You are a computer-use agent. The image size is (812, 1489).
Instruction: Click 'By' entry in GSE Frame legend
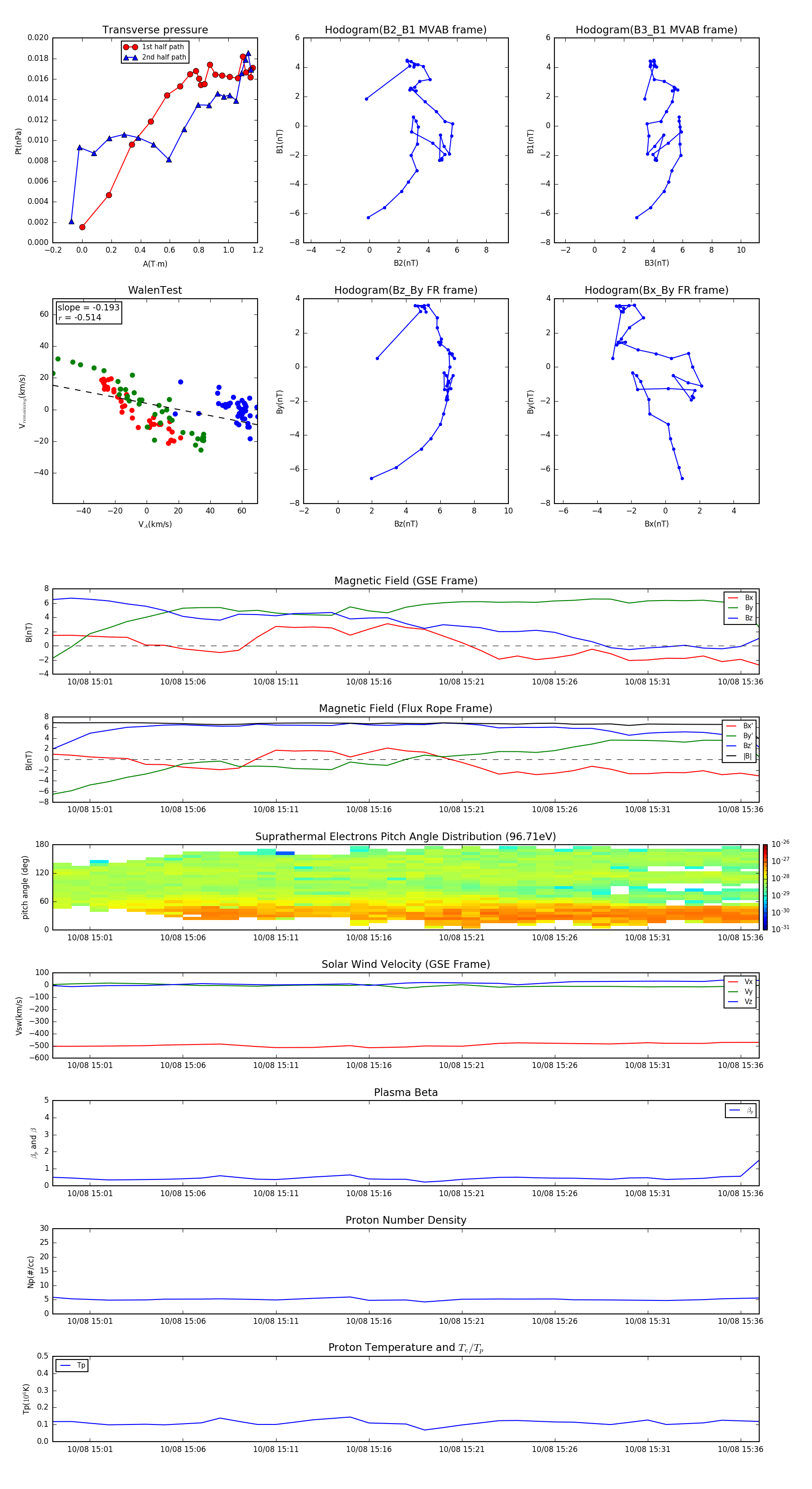tap(740, 607)
